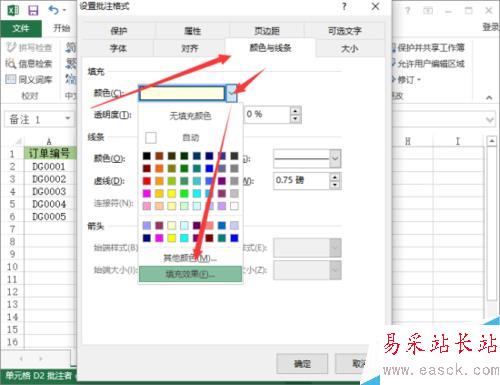Select the 颜色与线条 dialog tab
Image resolution: width=500 pixels, height=385 pixels.
[x=270, y=48]
